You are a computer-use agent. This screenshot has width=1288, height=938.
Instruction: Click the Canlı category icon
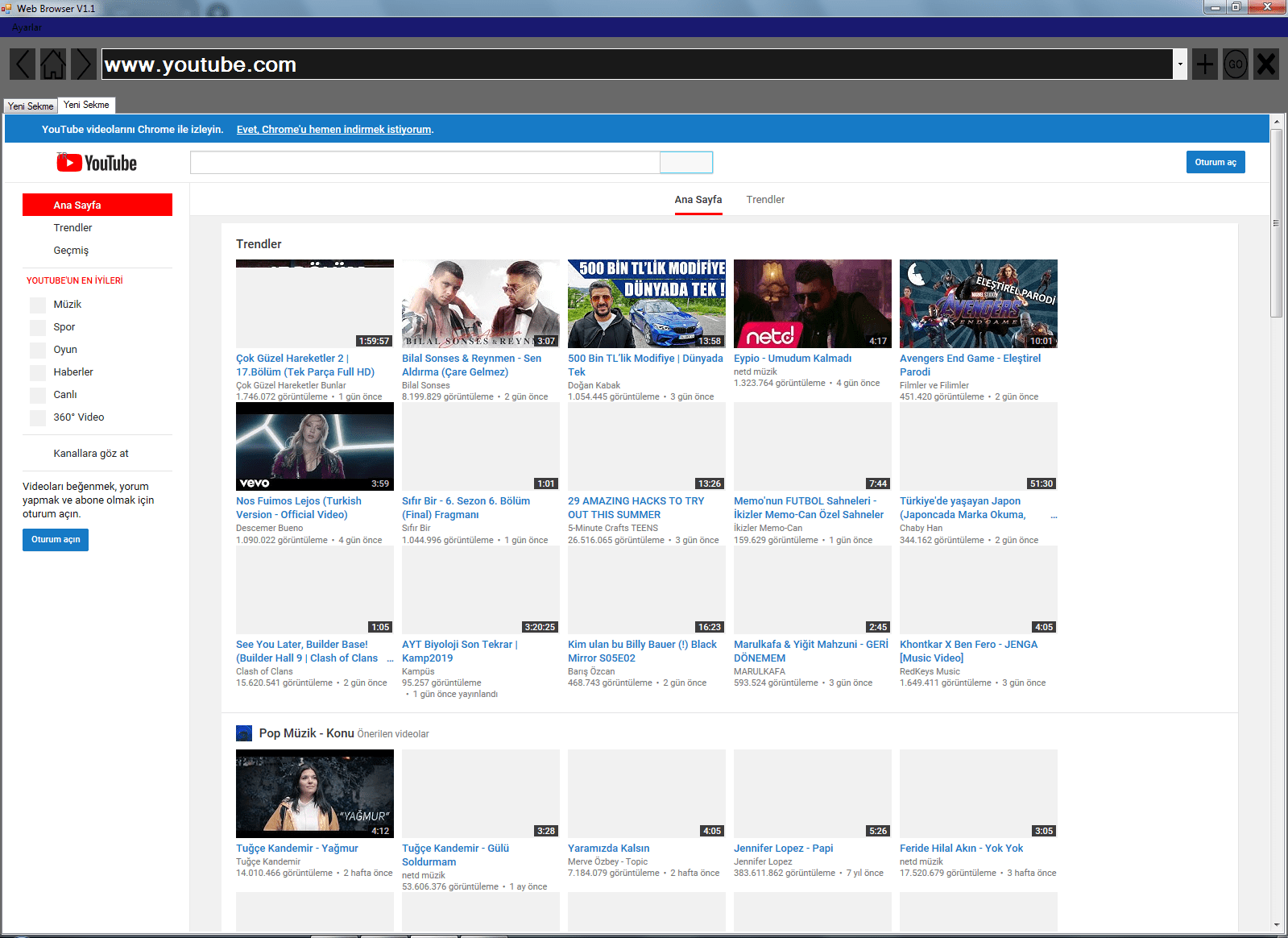[x=38, y=395]
